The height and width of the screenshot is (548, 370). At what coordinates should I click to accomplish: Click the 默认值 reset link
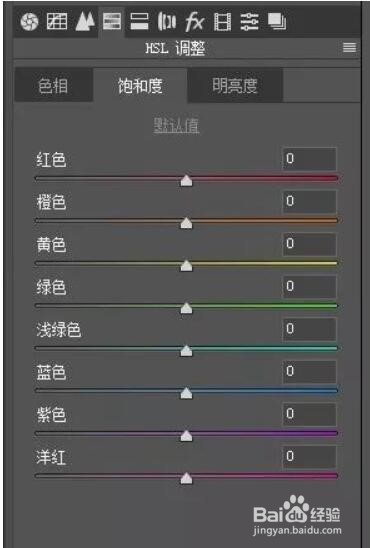click(176, 125)
